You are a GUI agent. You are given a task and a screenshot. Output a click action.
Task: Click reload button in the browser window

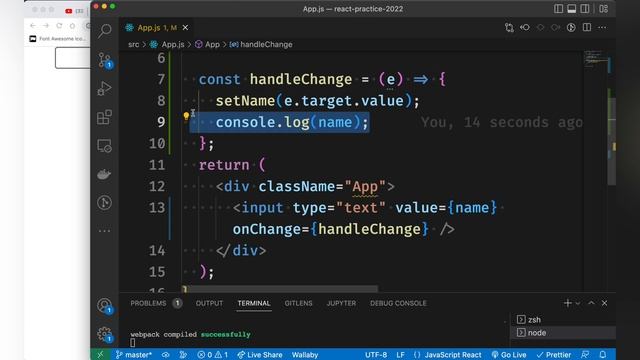tap(59, 26)
